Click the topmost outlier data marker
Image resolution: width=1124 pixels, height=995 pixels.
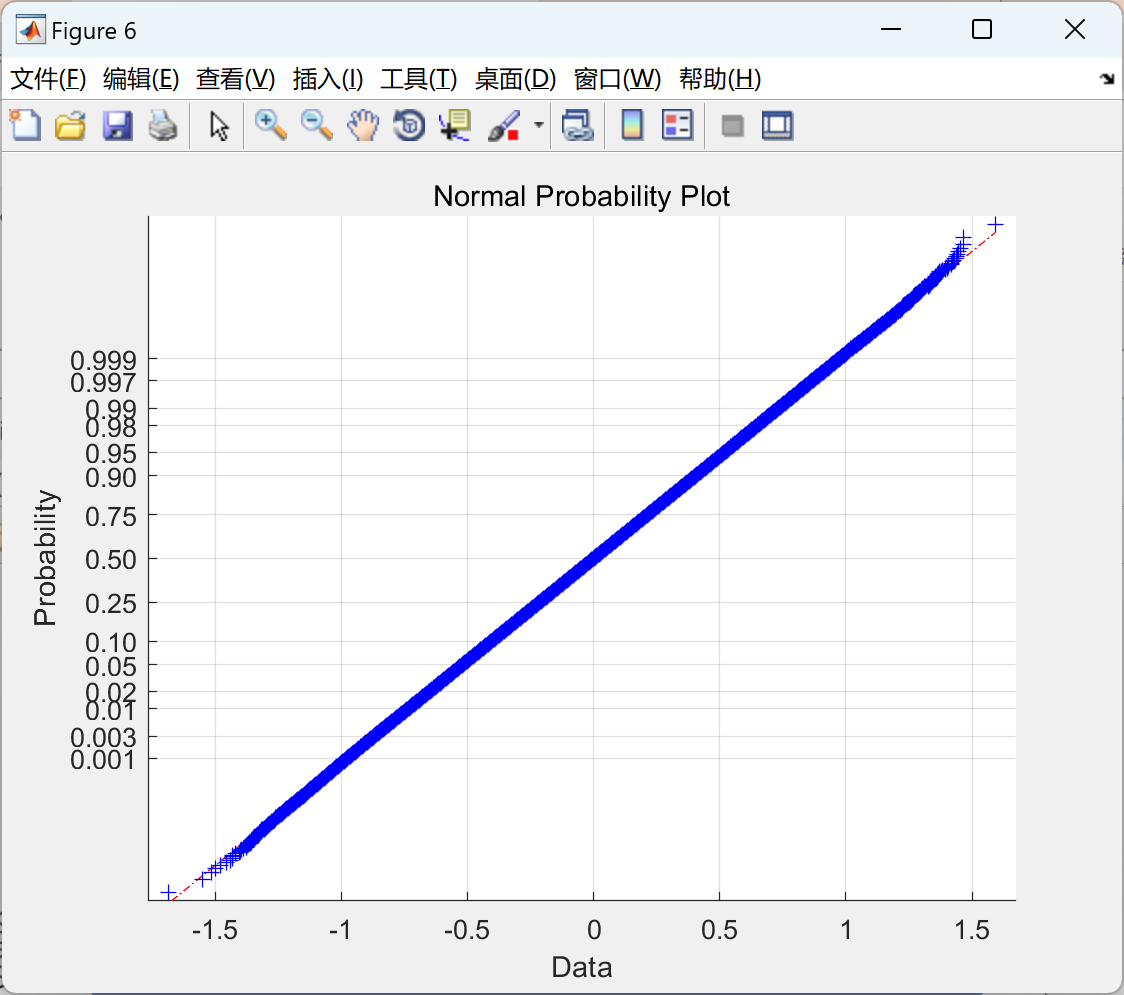point(995,225)
